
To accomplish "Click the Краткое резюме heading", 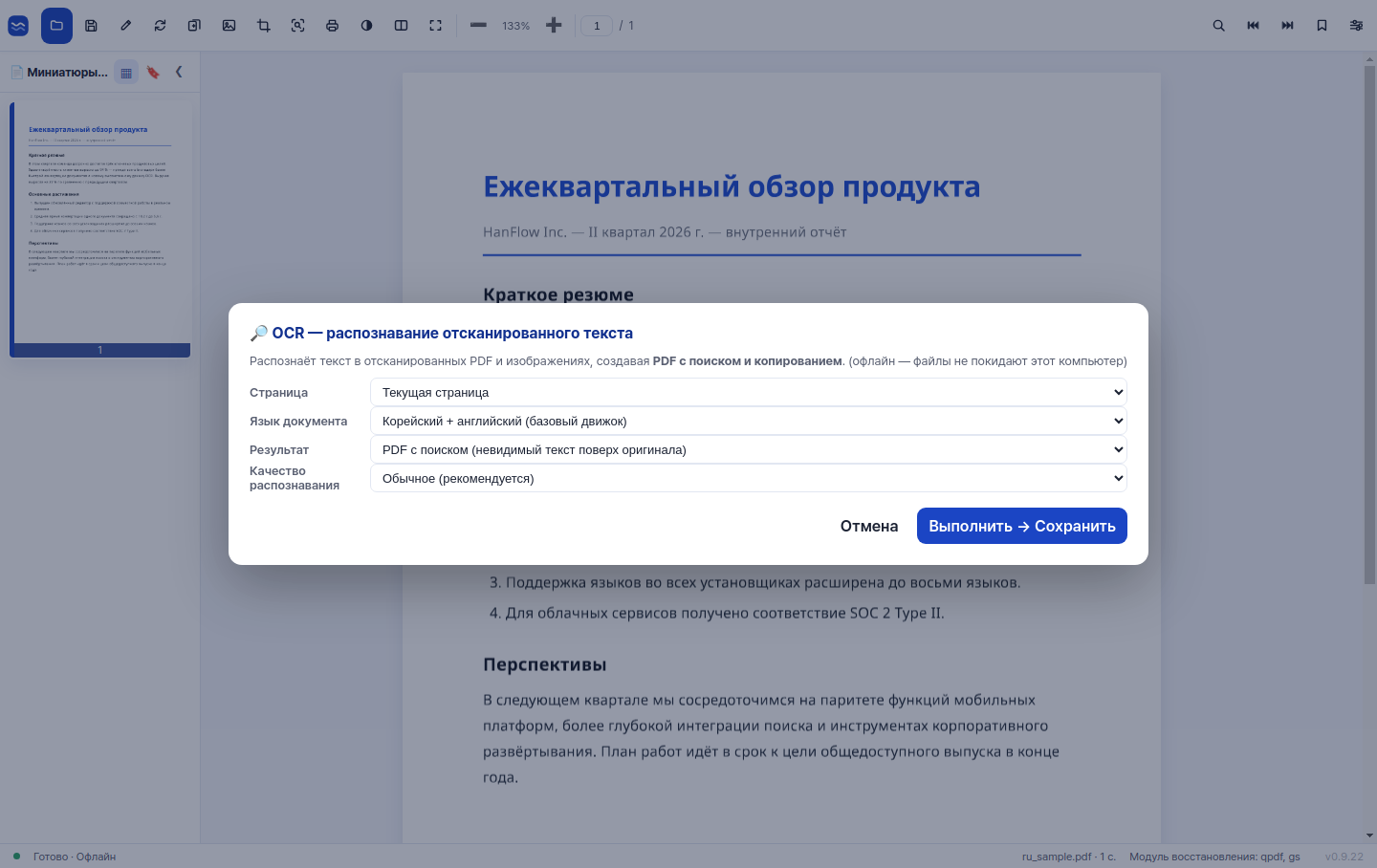I will click(558, 293).
